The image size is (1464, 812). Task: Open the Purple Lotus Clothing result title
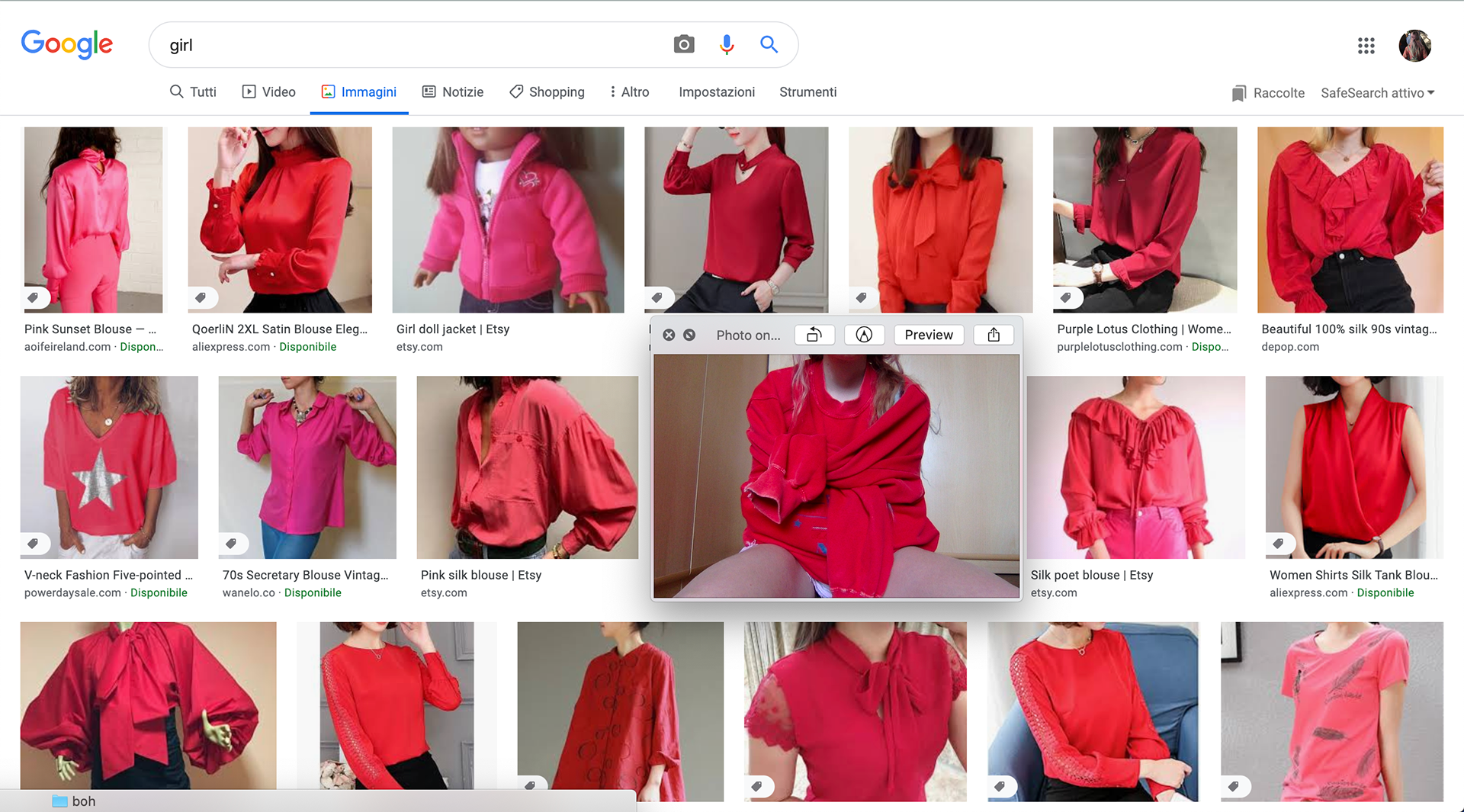click(x=1144, y=329)
